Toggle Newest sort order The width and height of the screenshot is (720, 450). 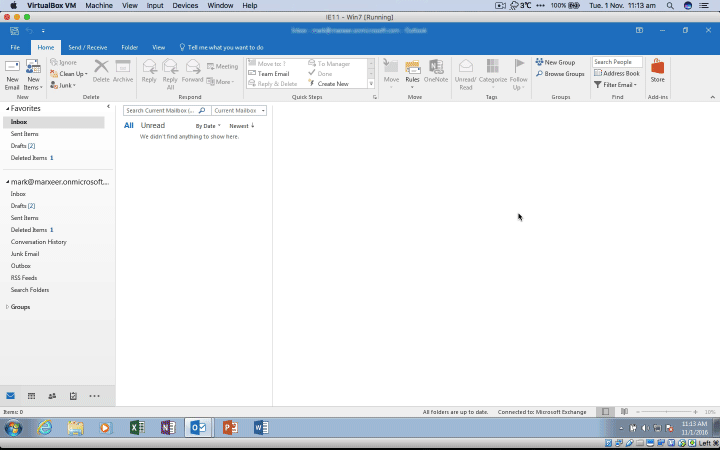pyautogui.click(x=242, y=126)
